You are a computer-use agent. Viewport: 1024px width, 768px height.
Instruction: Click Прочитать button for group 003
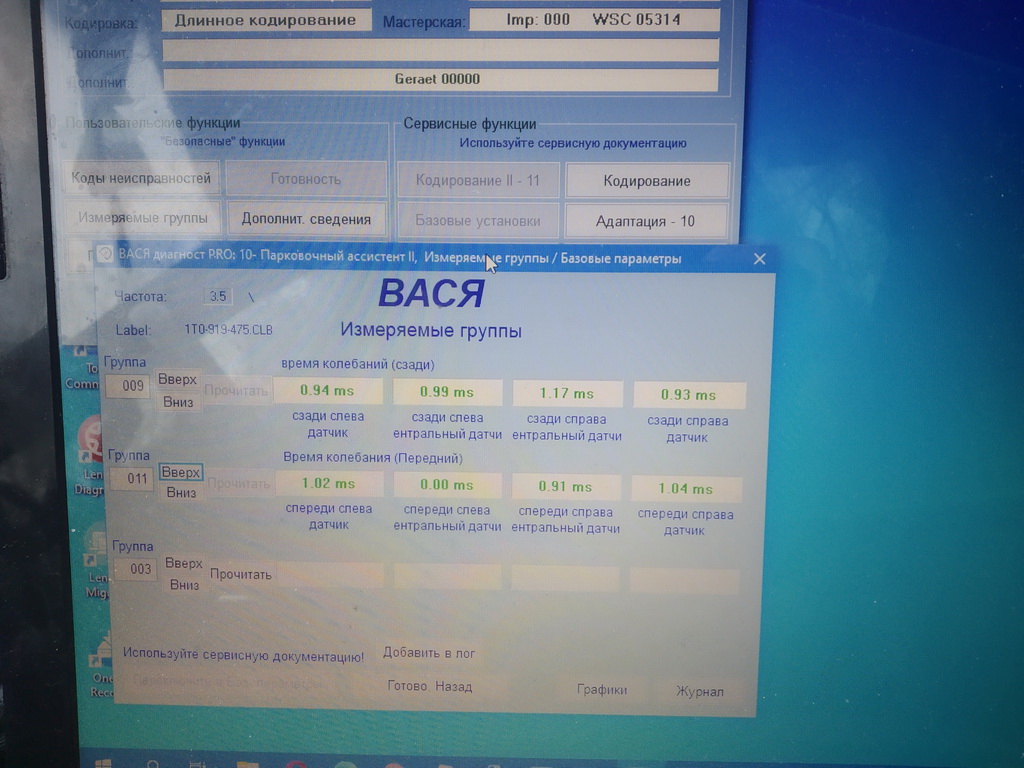240,574
